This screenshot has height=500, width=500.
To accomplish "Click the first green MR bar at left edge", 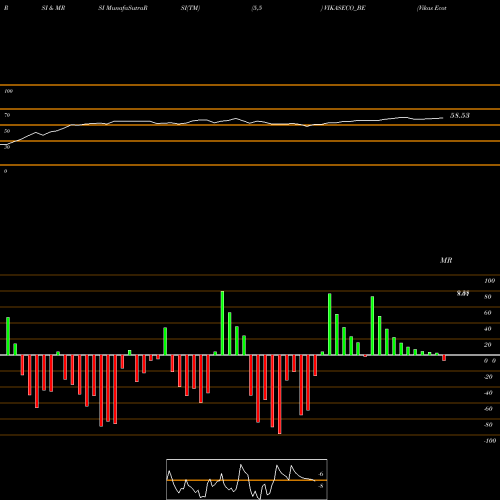I will point(8,336).
